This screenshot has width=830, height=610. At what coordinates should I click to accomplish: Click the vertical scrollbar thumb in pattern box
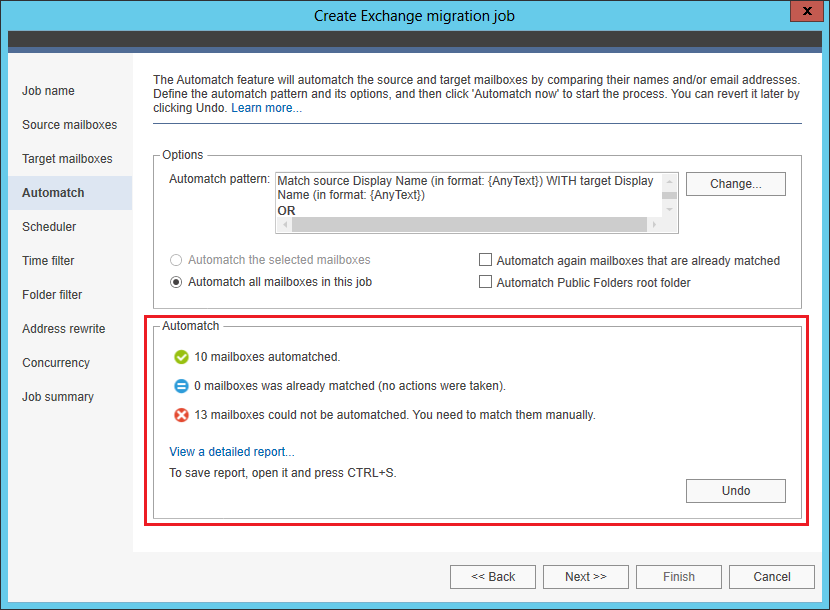tap(670, 195)
